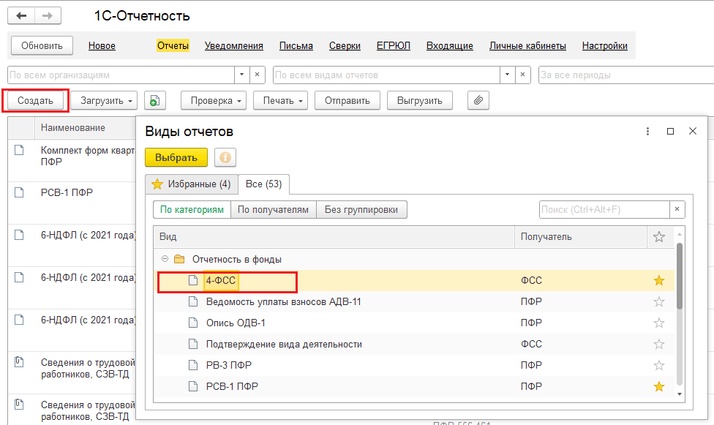714x425 pixels.
Task: Clear the search field with the x icon
Action: click(x=677, y=209)
